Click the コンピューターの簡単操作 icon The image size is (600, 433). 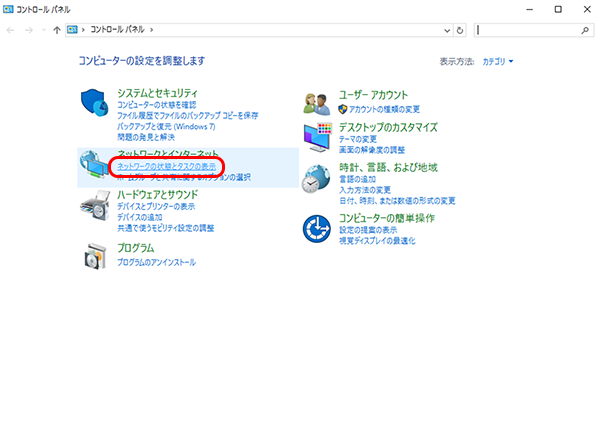tap(317, 229)
